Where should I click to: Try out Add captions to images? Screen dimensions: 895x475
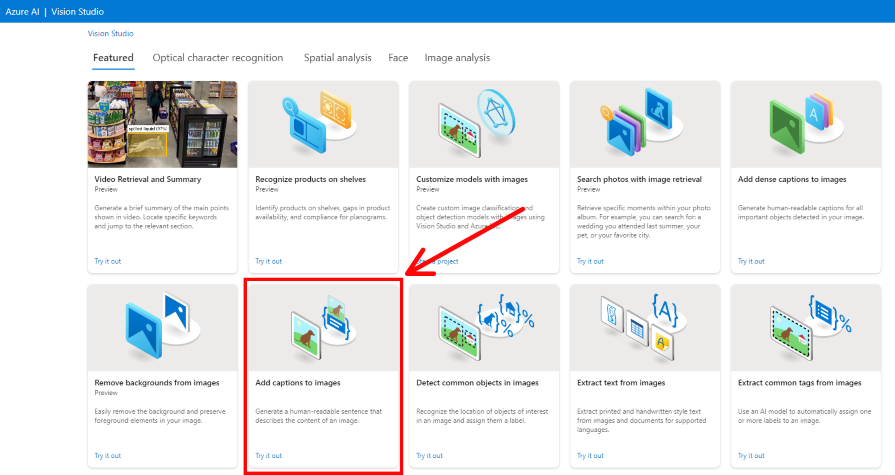point(268,456)
